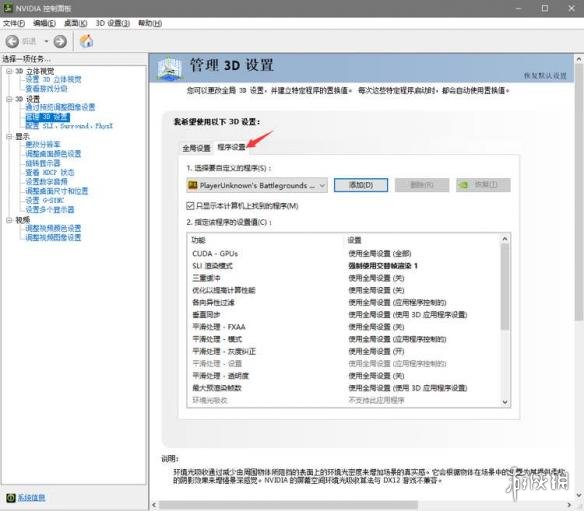Click the Manage 3D Settings header icon
The width and height of the screenshot is (584, 511).
(x=170, y=68)
